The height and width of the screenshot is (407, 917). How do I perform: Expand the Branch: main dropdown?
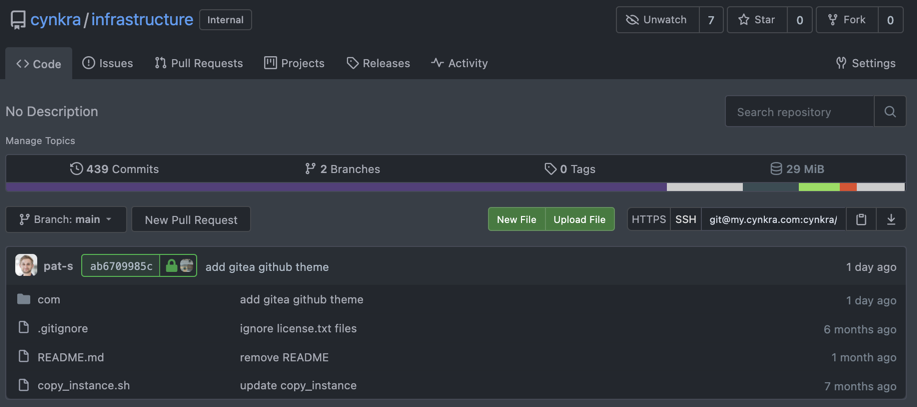click(66, 219)
